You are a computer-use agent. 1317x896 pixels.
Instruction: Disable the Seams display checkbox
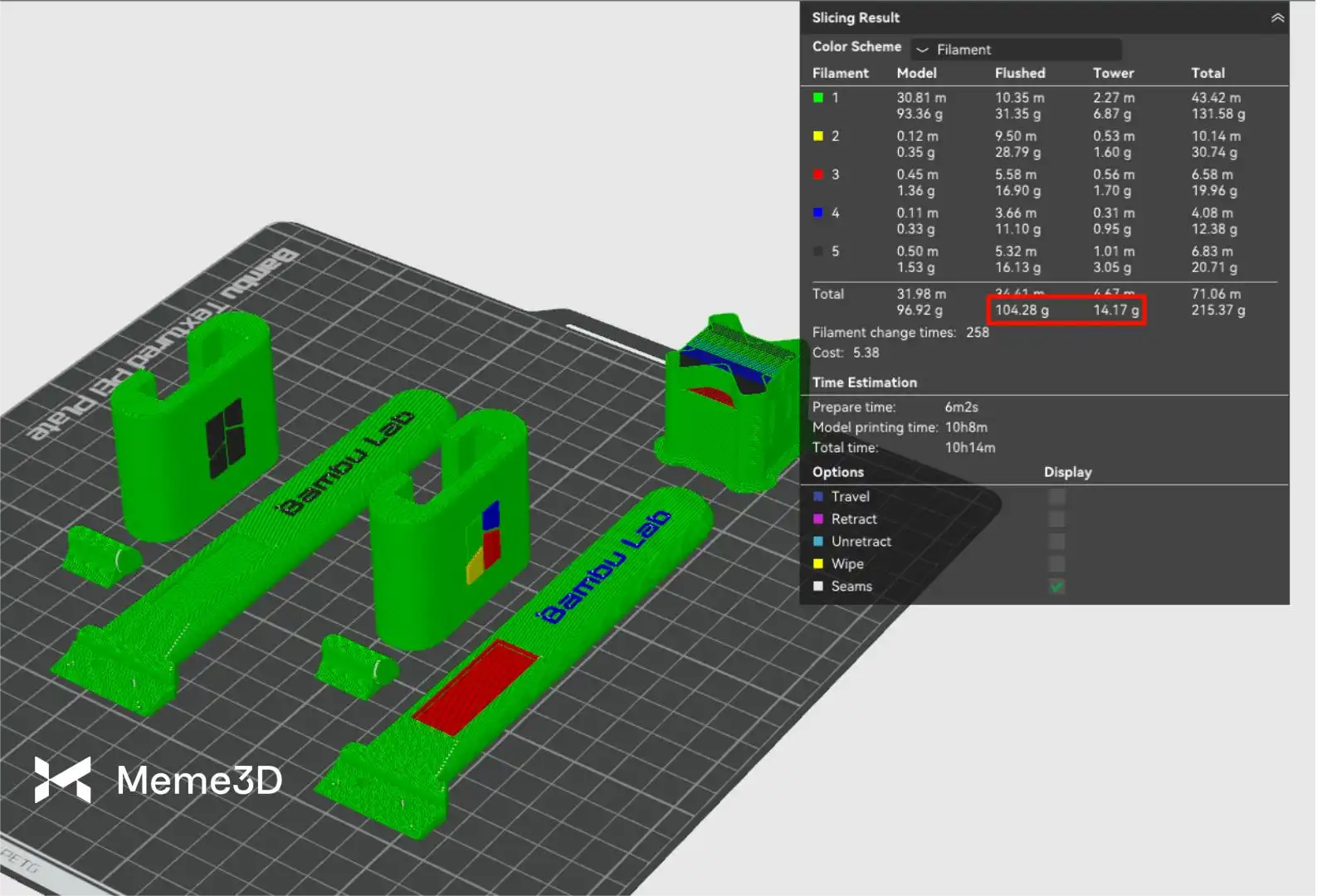tap(1056, 587)
